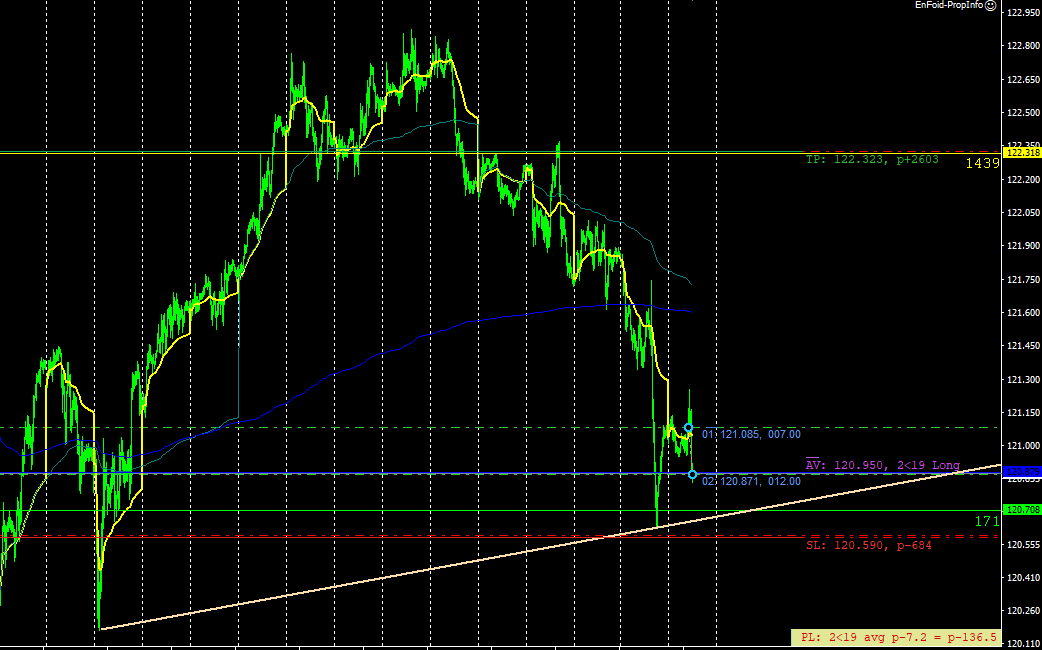Select the TP: 122.323, p+2603 label
Viewport: 1042px width, 650px height.
coord(872,160)
